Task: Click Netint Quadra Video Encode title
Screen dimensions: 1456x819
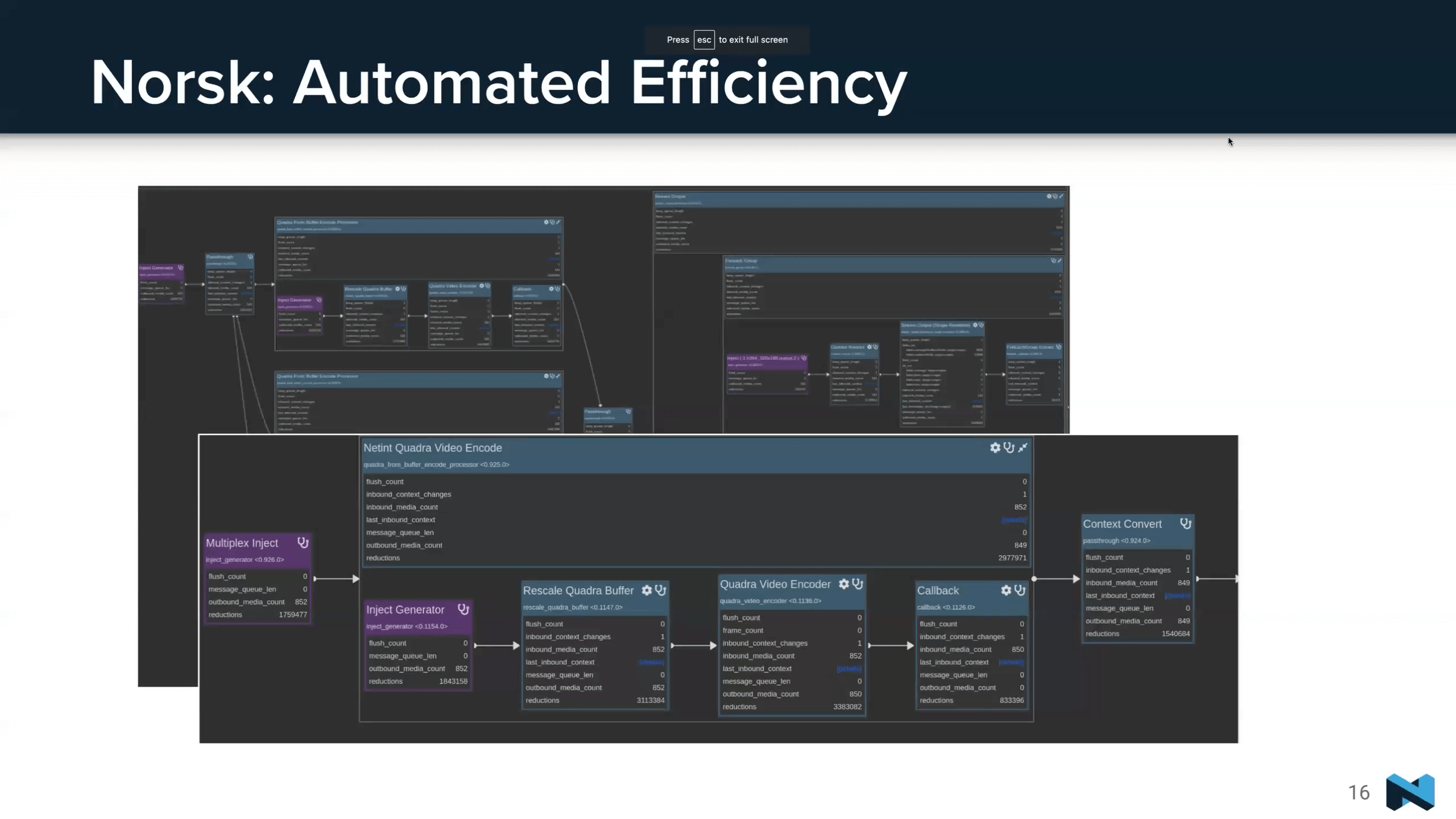Action: coord(433,448)
